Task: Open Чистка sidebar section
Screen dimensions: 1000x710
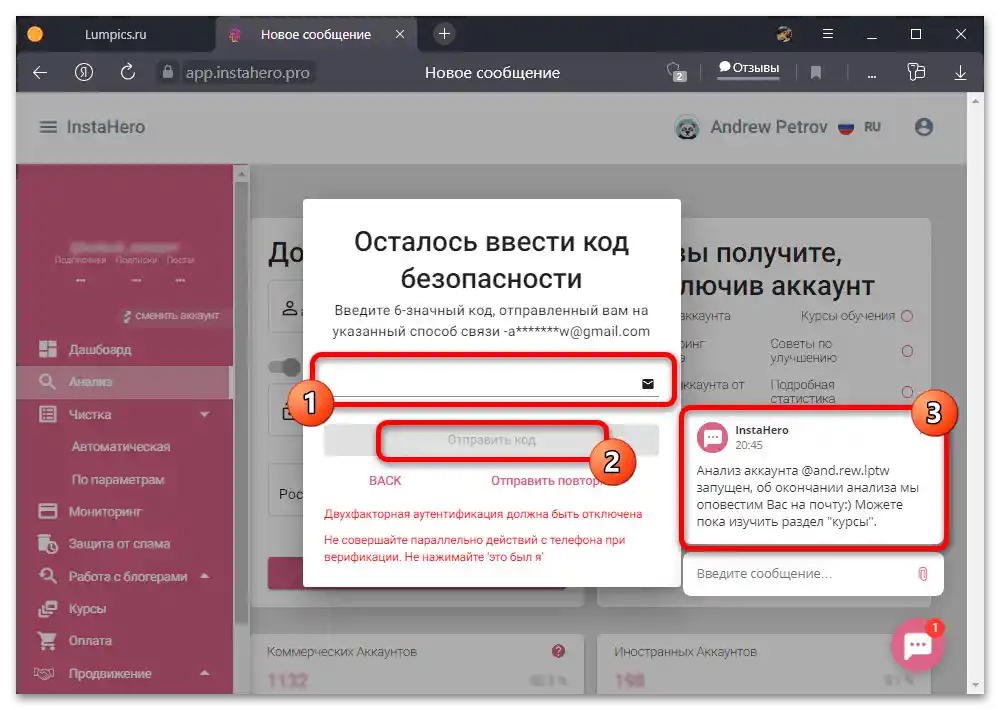Action: (x=89, y=415)
